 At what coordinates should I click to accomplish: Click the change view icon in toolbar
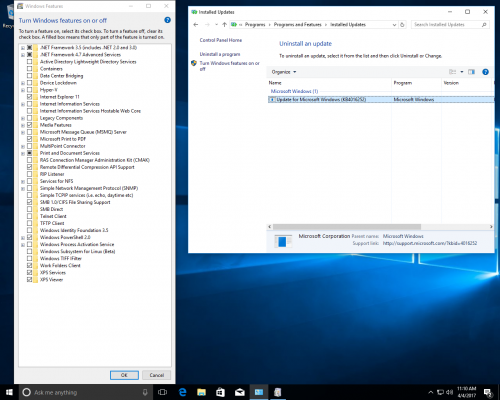coord(452,72)
